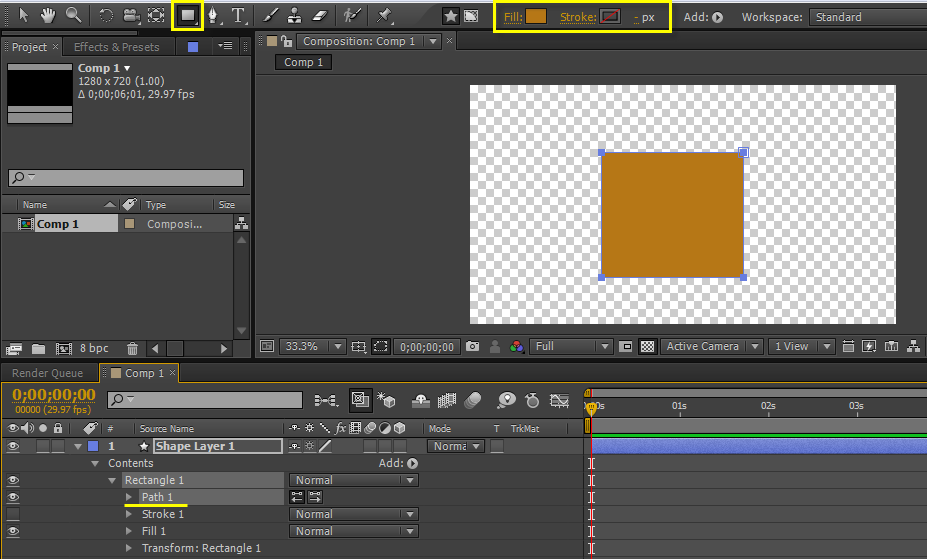Click the Fill options link
The image size is (927, 559).
[512, 17]
